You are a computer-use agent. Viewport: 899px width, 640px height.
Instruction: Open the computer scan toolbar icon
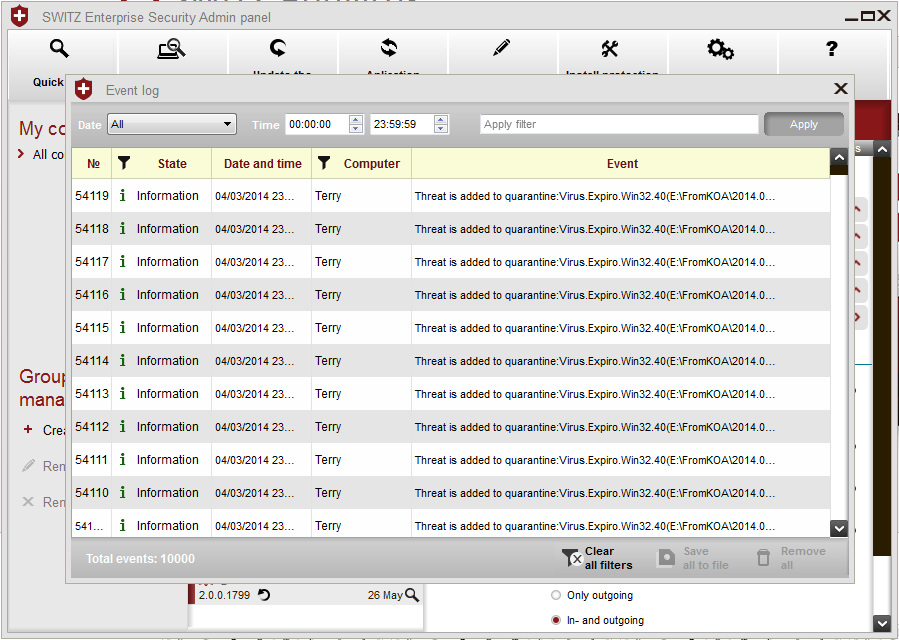[x=171, y=49]
